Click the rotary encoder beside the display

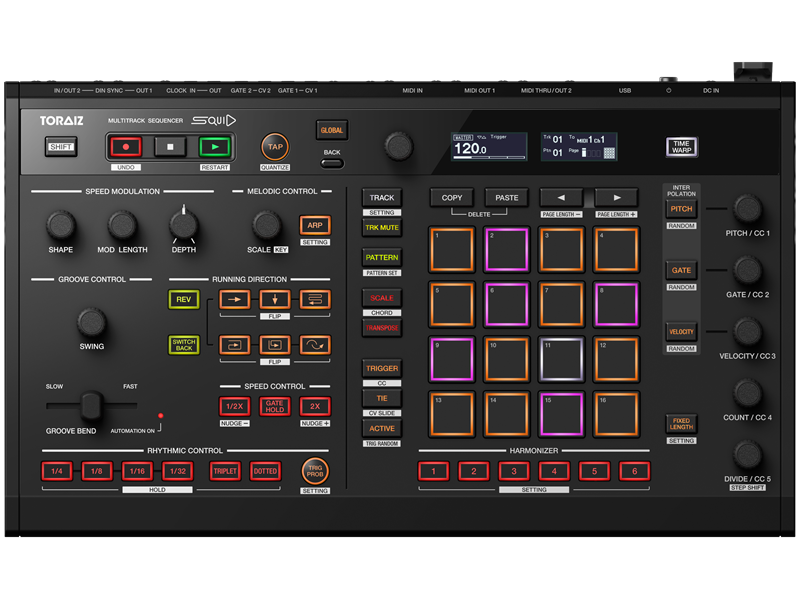tap(398, 147)
